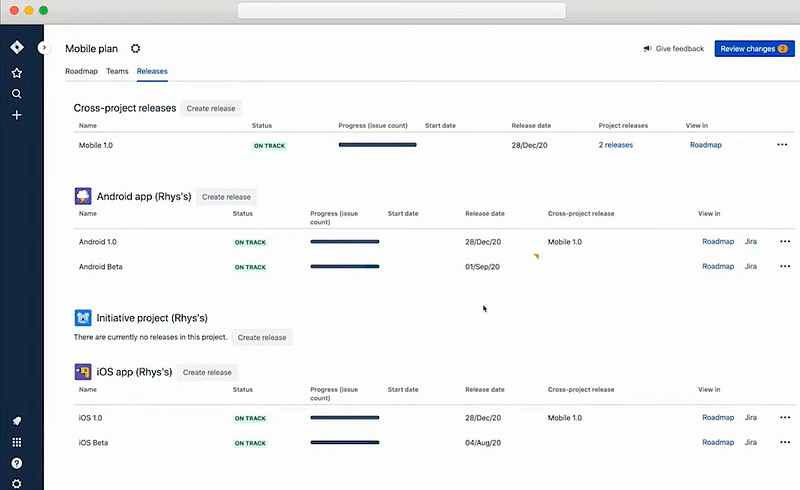Open the Jira home diamond logo
Image resolution: width=800 pixels, height=490 pixels.
click(17, 47)
